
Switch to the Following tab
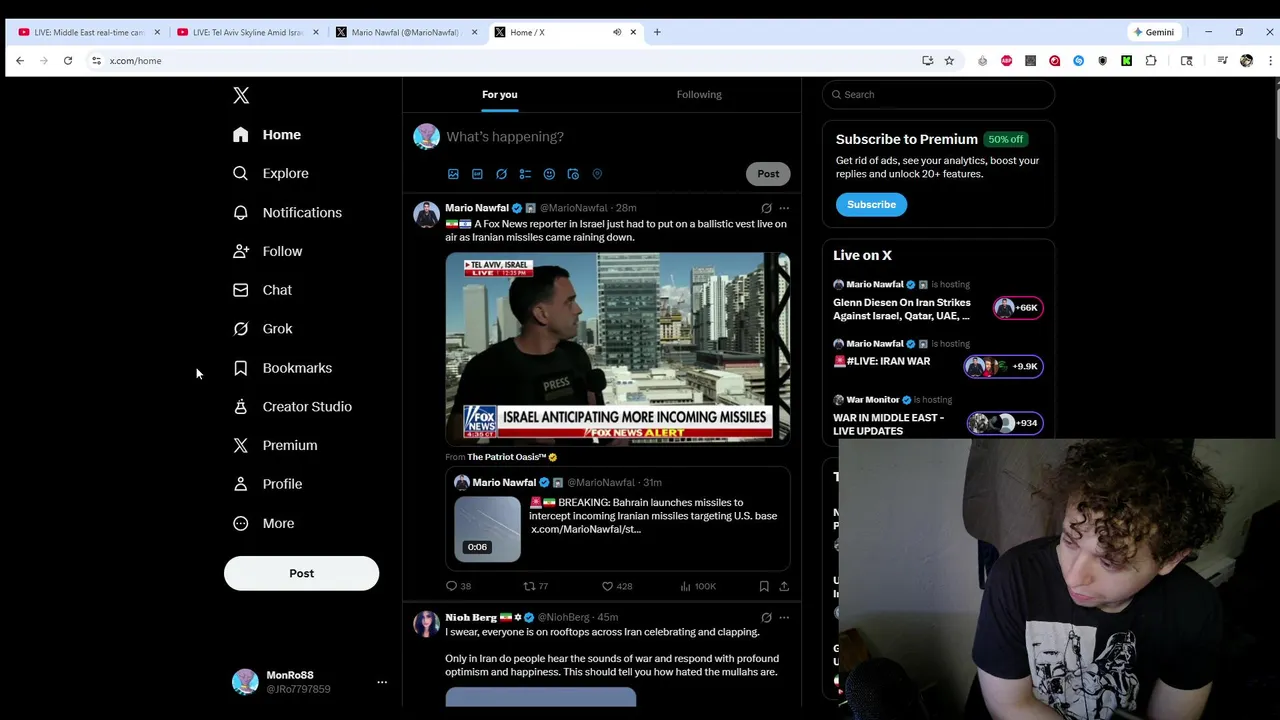pyautogui.click(x=699, y=94)
